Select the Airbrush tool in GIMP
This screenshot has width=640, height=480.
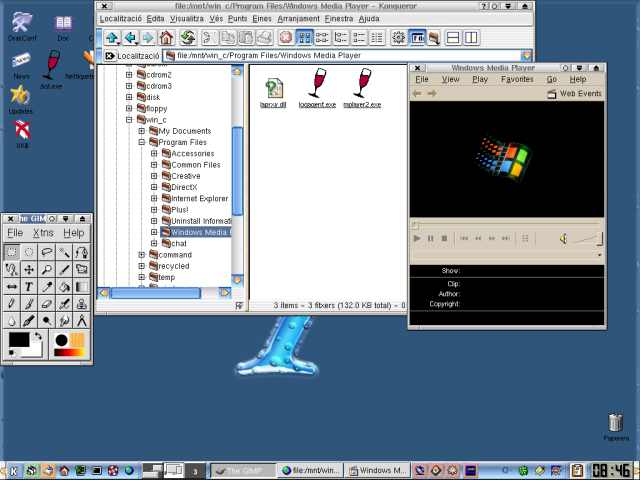(x=64, y=304)
